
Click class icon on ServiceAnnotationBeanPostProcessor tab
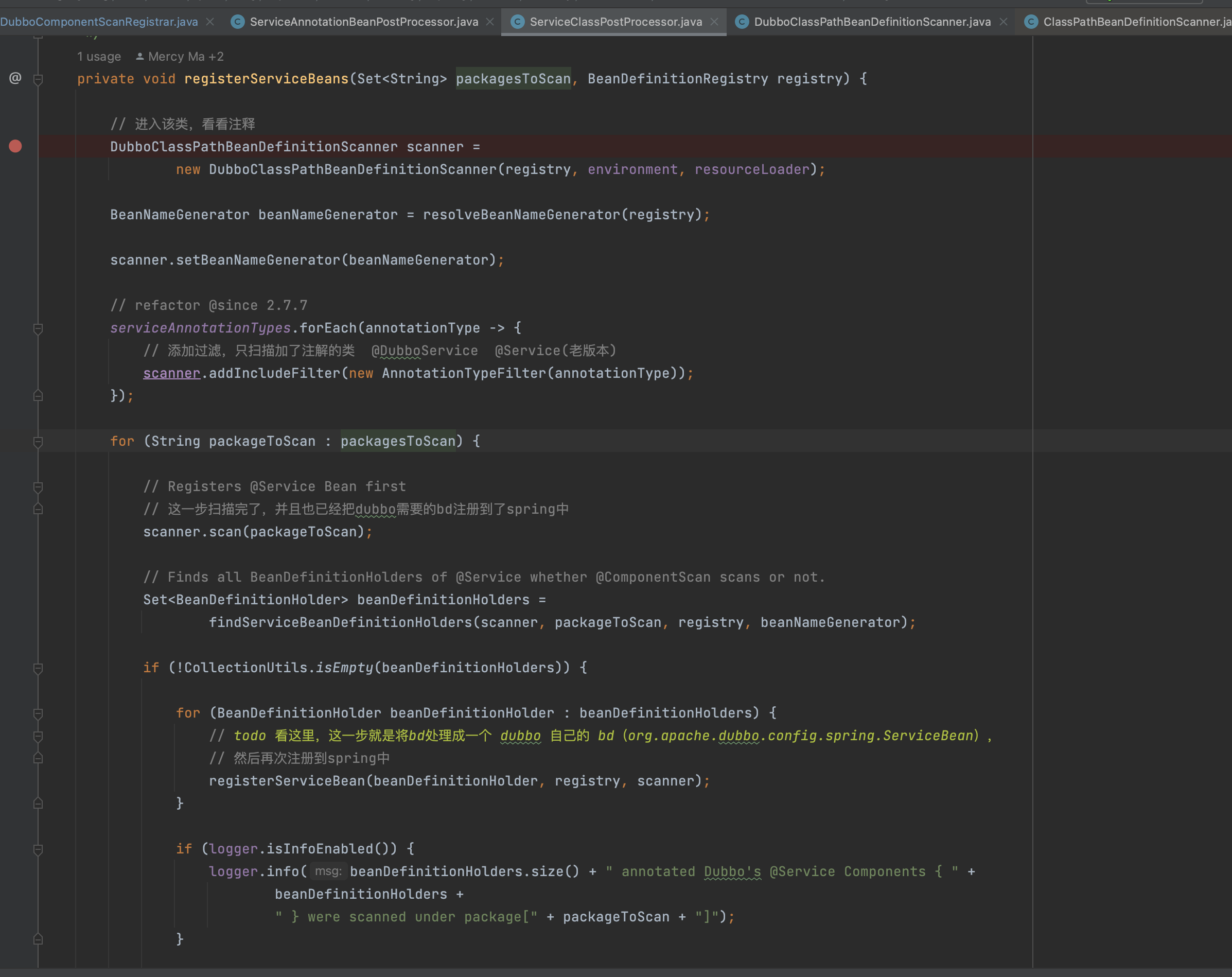(238, 22)
